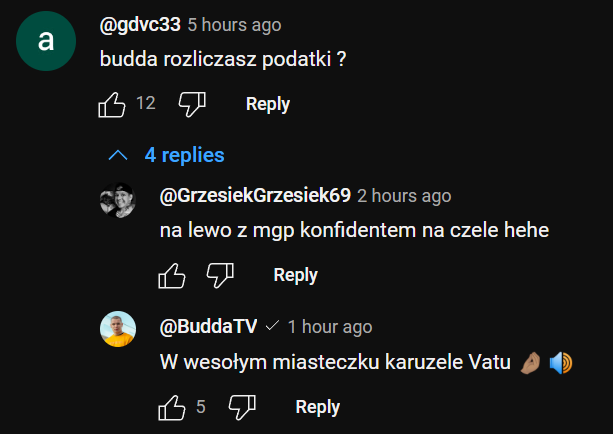Open the @GrzesiekGrzesiek69 channel link
The image size is (613, 434).
254,196
